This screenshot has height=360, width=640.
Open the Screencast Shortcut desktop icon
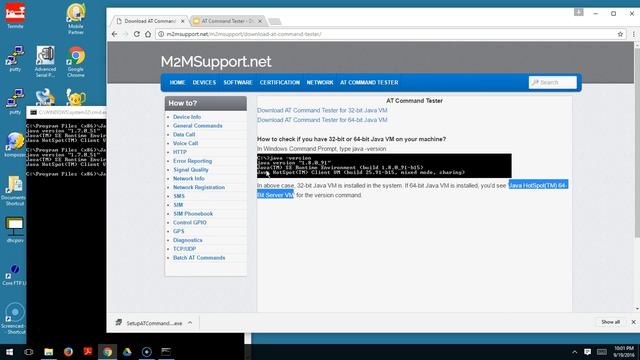pyautogui.click(x=15, y=318)
